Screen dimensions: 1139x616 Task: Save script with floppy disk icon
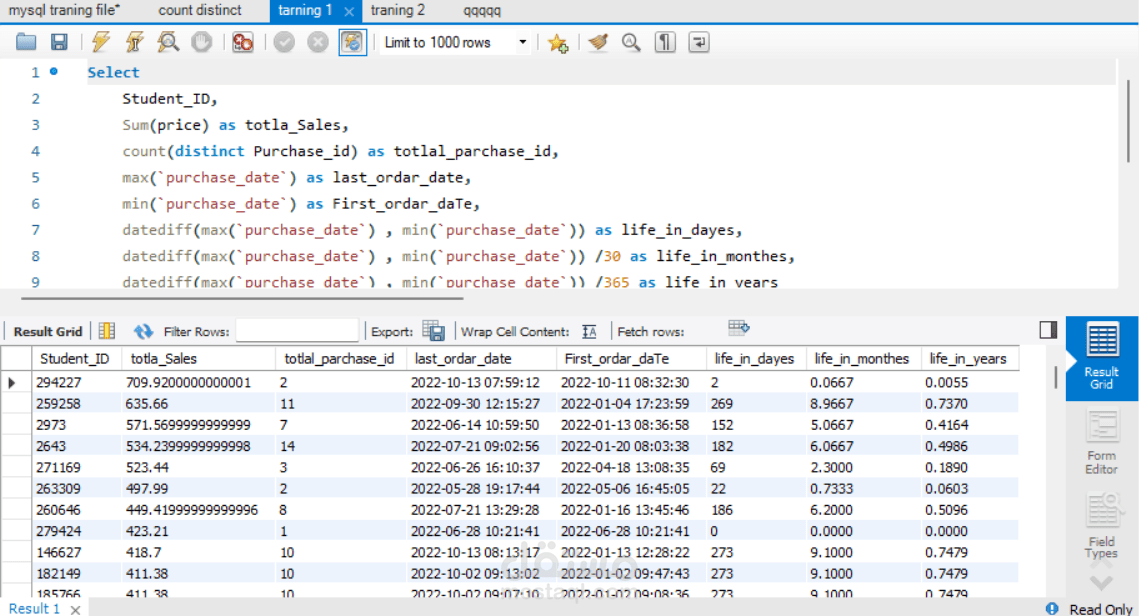[x=59, y=42]
